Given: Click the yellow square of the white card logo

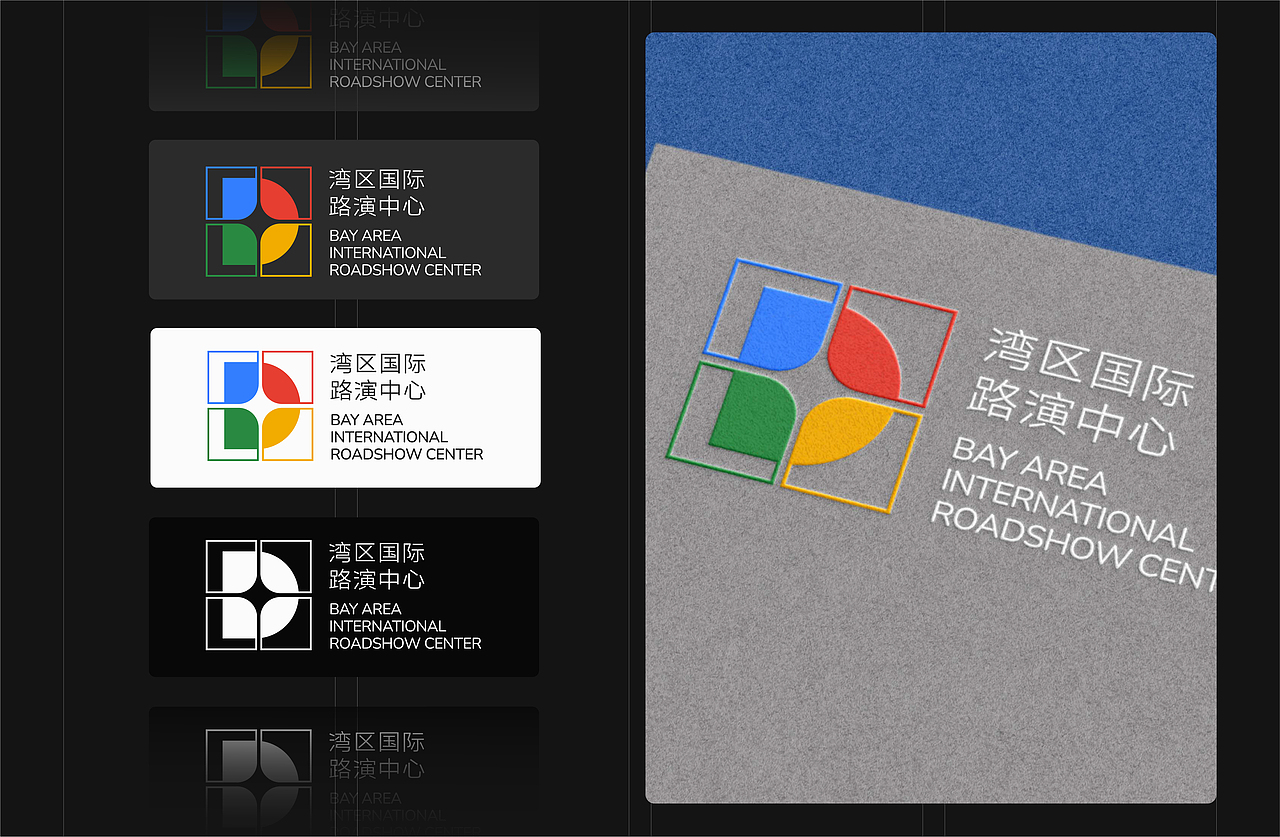Looking at the screenshot, I should click(287, 434).
